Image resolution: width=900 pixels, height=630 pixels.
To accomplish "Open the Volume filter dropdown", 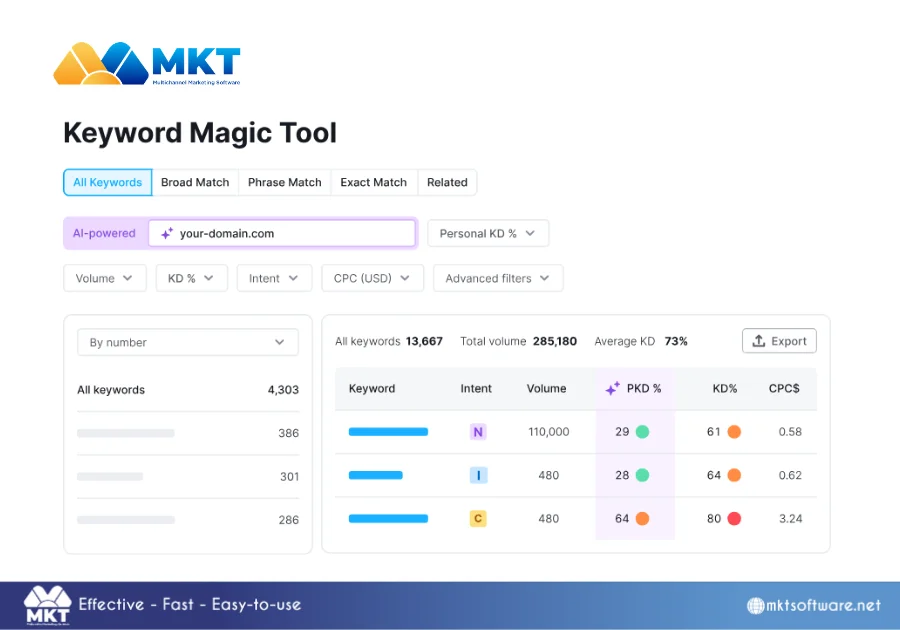I will (105, 278).
